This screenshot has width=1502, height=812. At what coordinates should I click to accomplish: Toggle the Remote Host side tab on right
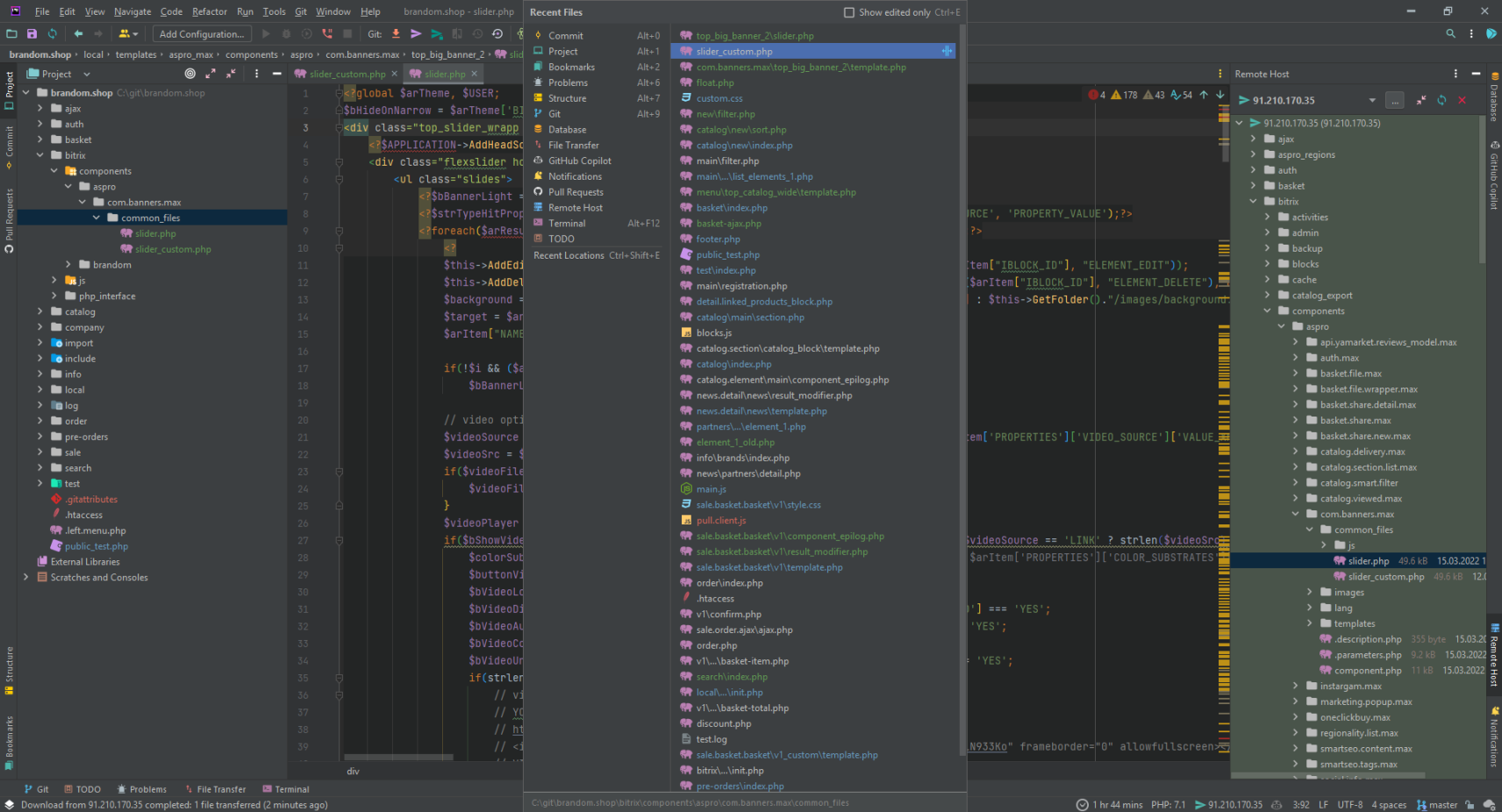[x=1494, y=656]
